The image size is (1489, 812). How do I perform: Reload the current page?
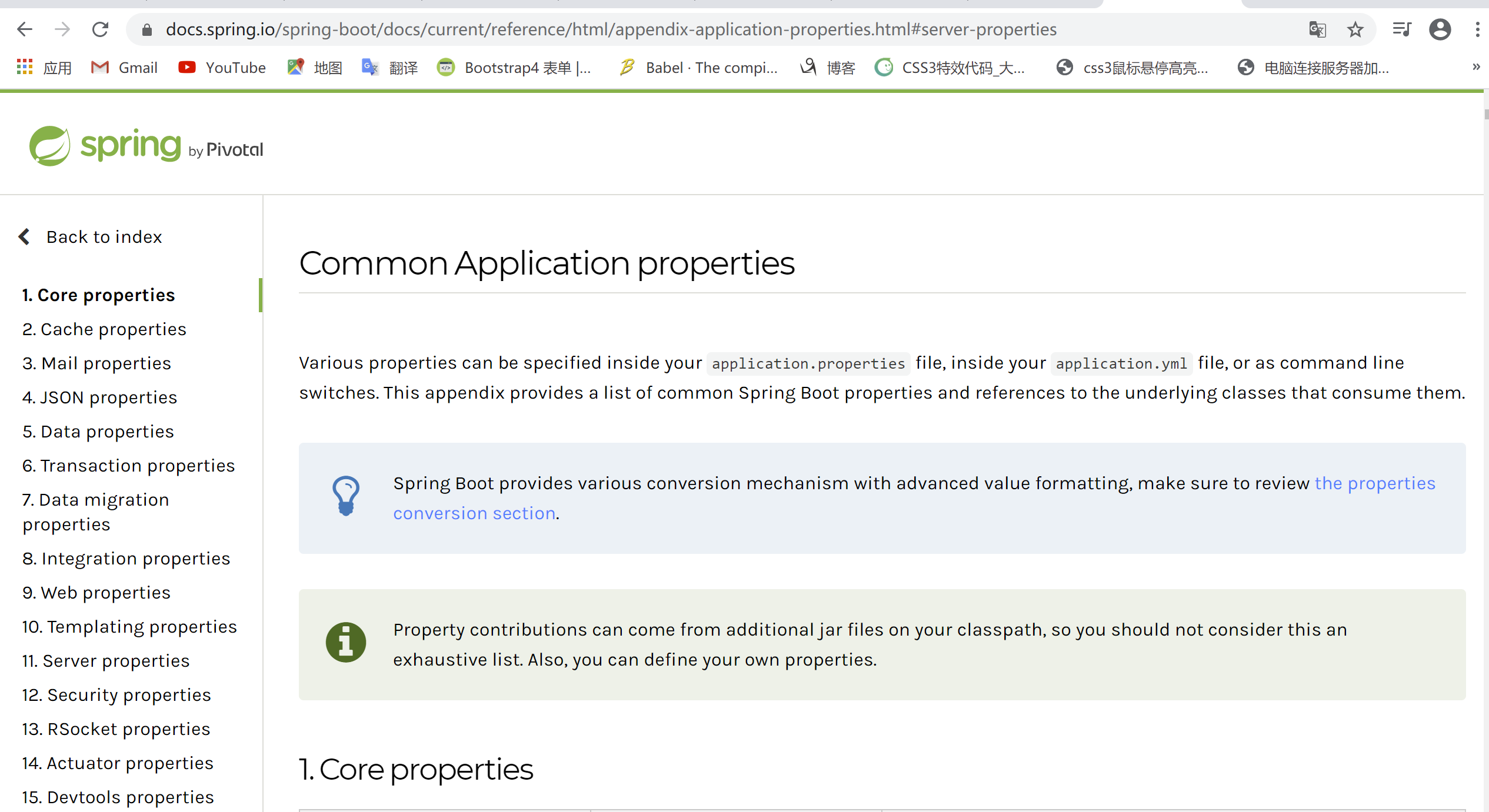point(100,29)
